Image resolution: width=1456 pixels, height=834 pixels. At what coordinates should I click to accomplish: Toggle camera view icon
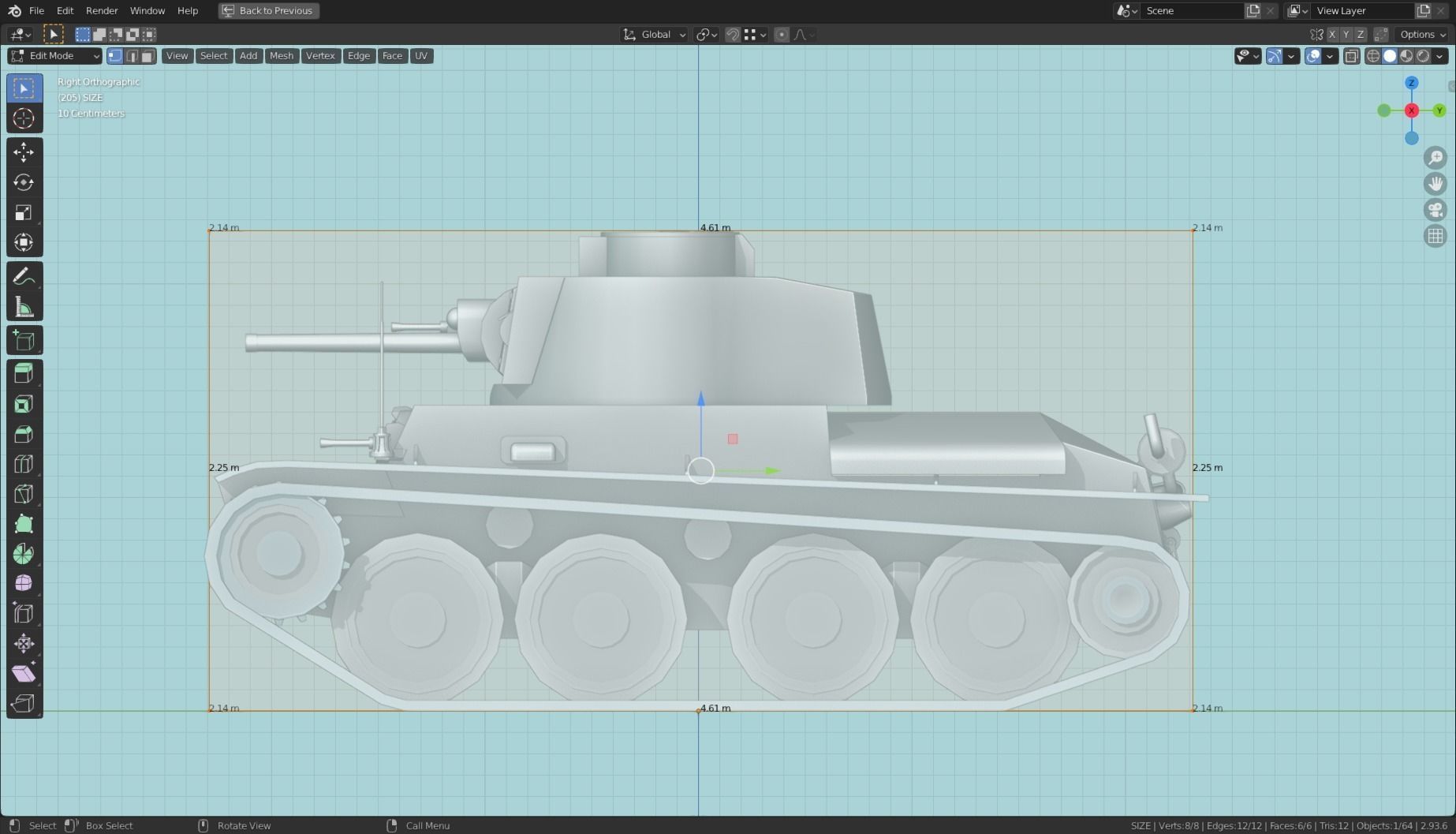1435,210
